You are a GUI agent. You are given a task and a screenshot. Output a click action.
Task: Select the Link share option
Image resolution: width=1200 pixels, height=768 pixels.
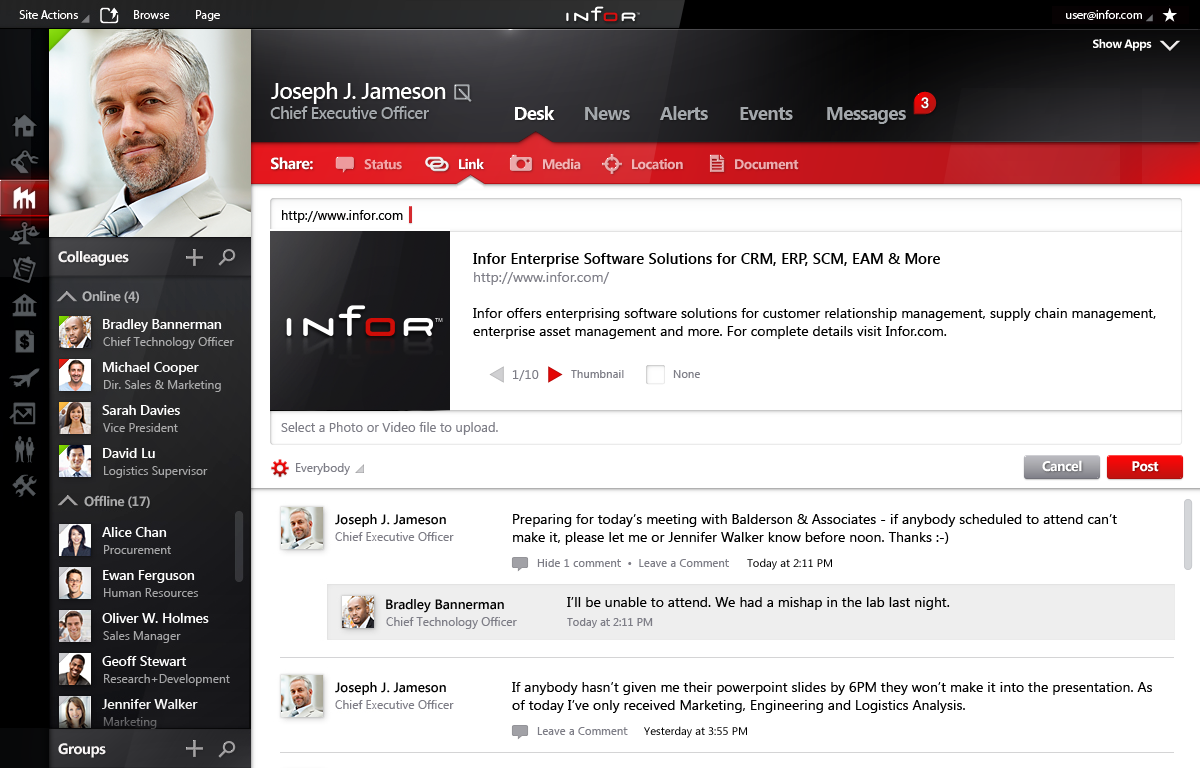[455, 164]
